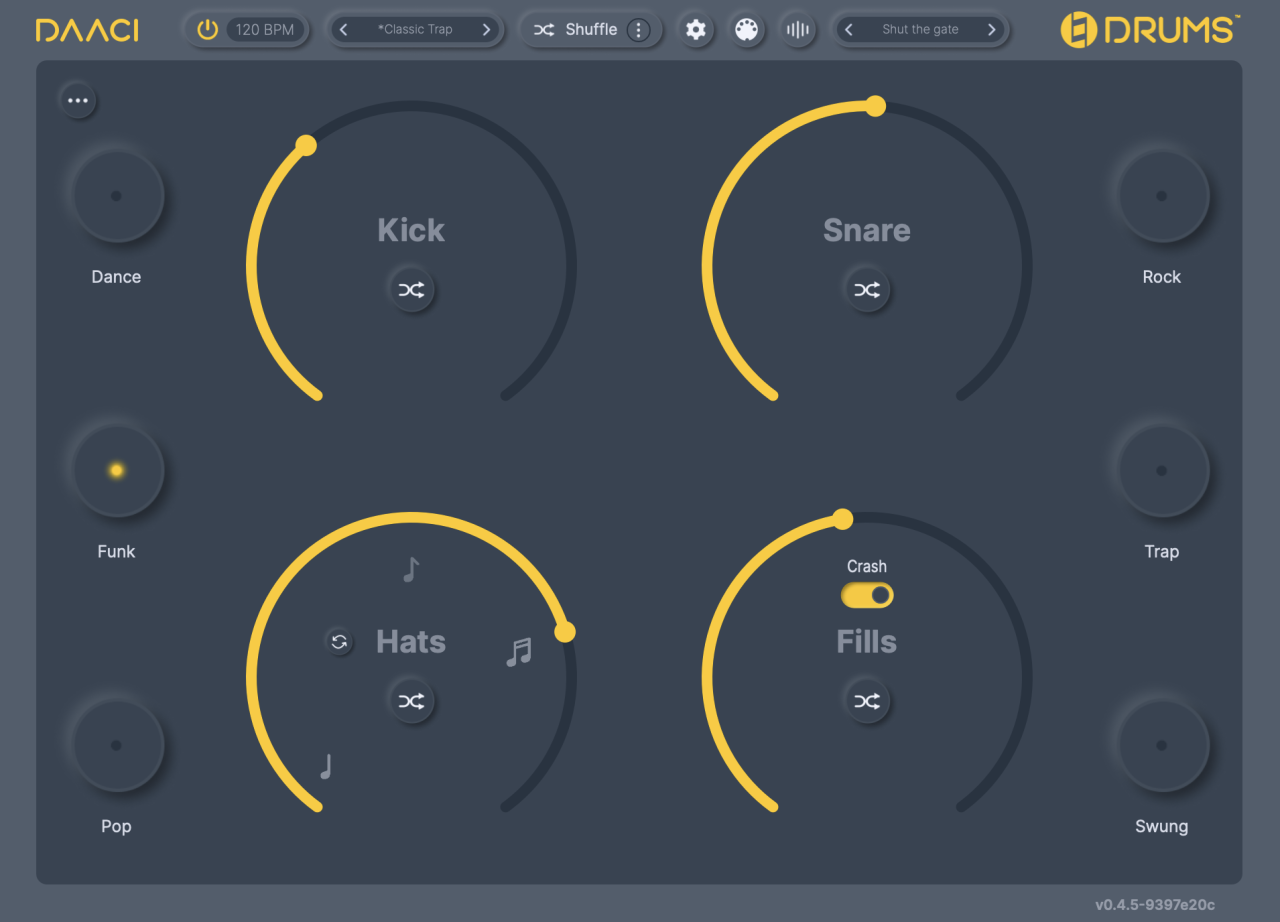Open Shuffle options three-dot menu

(x=639, y=30)
